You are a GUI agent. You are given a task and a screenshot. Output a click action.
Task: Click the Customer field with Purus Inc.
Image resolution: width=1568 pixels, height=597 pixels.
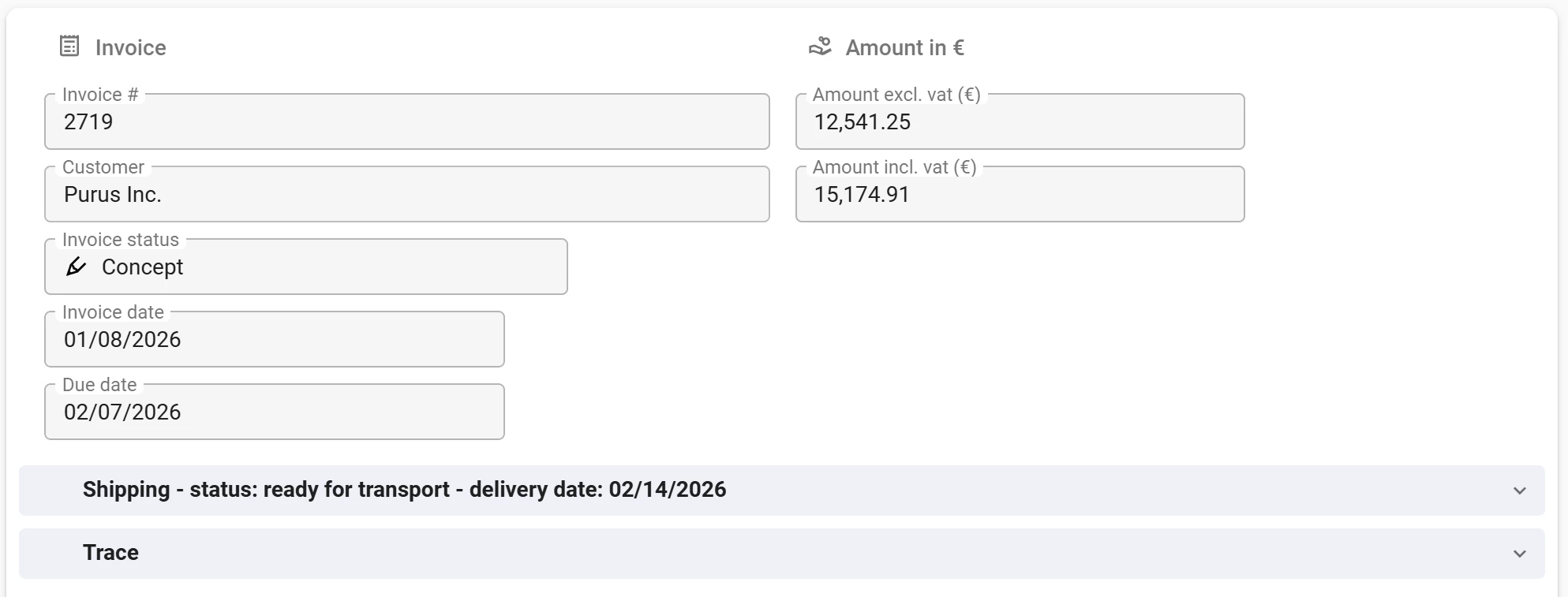(x=406, y=195)
